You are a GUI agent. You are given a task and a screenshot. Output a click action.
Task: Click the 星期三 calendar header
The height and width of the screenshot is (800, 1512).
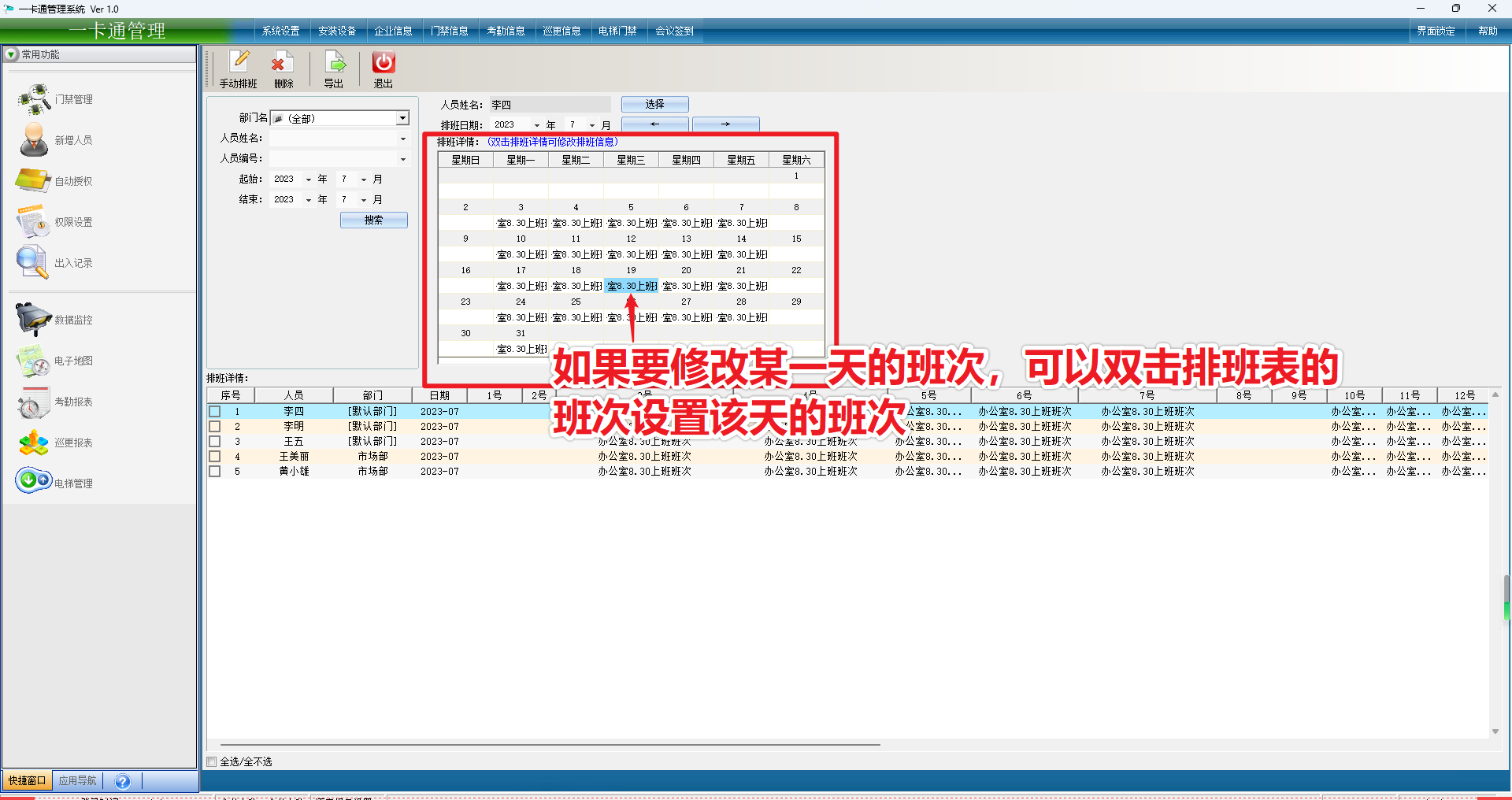pos(631,160)
